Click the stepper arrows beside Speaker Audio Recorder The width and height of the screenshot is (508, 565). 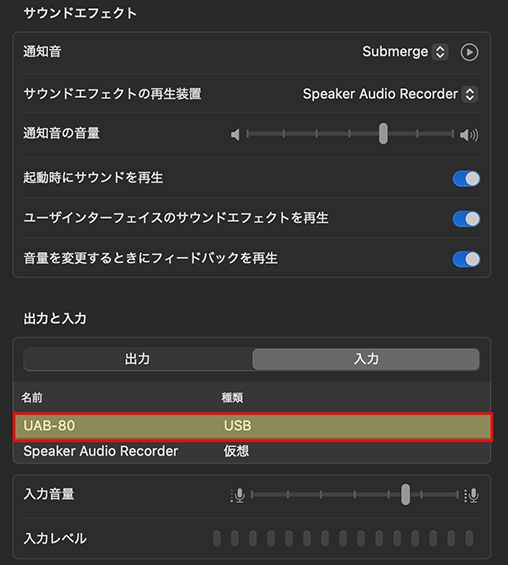point(470,94)
